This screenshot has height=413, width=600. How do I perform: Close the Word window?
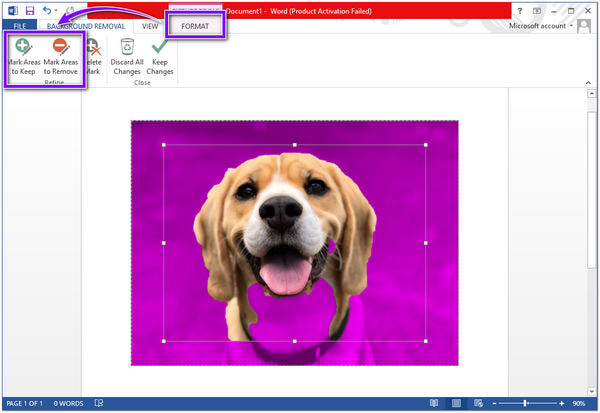(x=588, y=11)
